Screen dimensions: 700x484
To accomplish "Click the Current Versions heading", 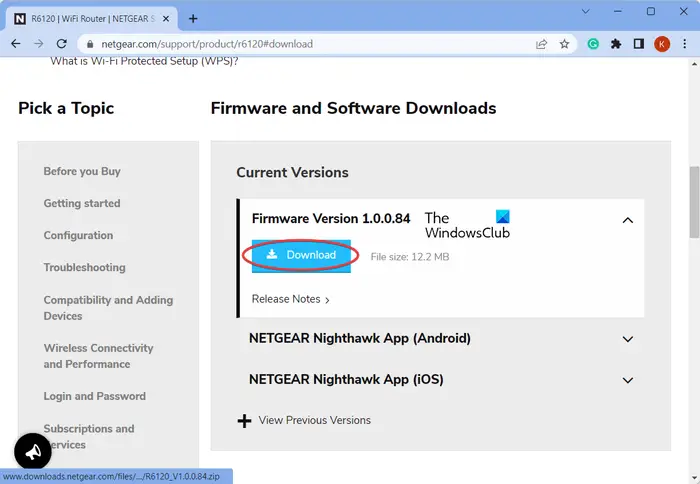I will (x=292, y=172).
